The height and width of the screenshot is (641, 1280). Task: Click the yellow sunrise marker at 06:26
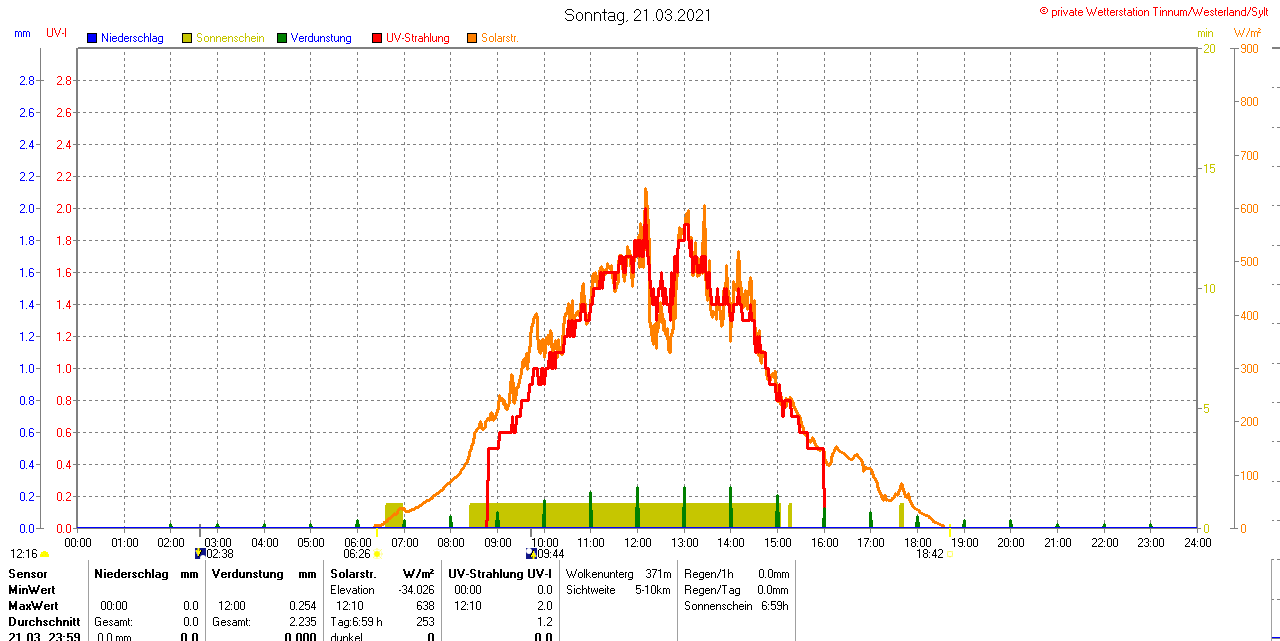(x=377, y=553)
